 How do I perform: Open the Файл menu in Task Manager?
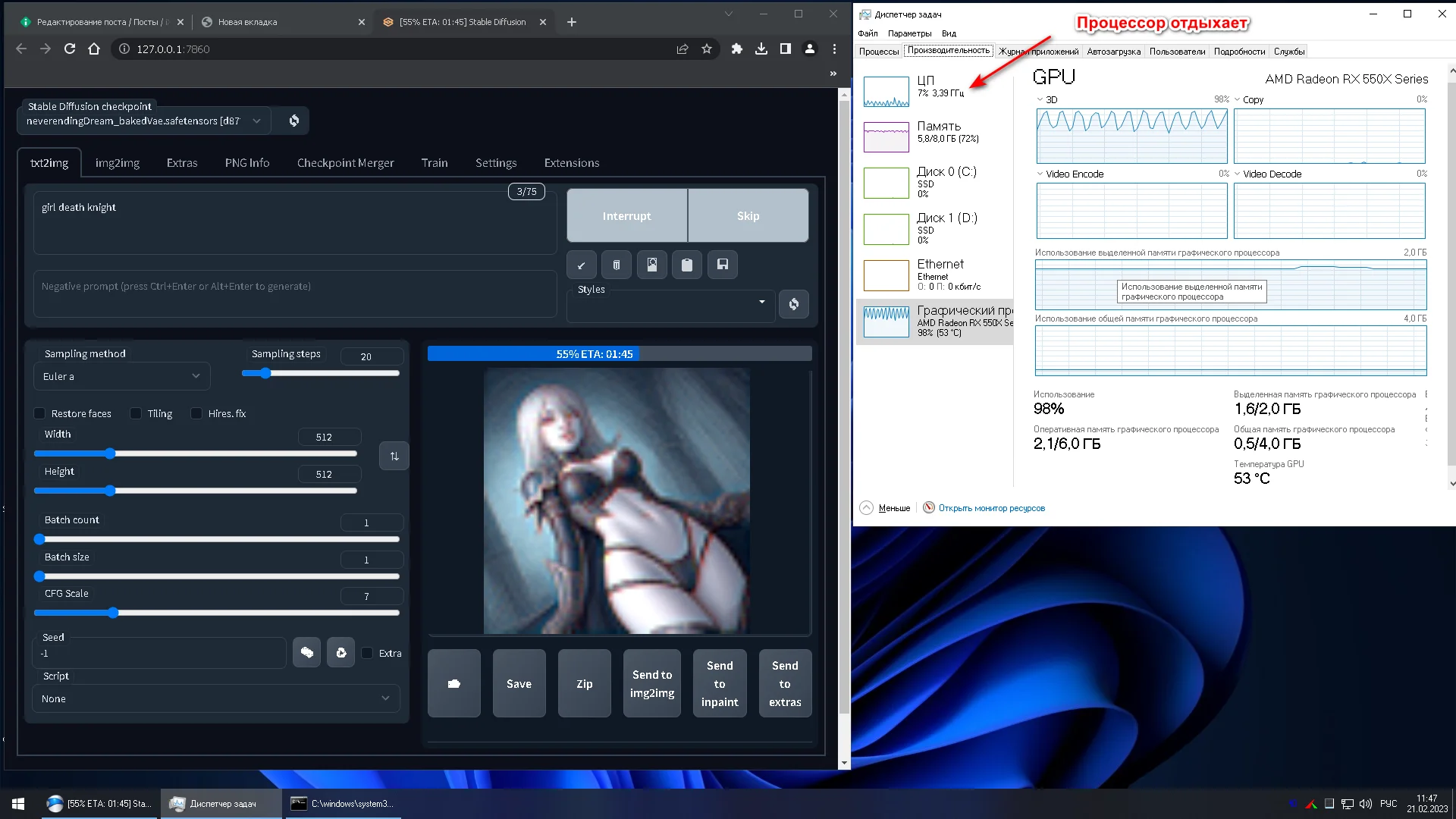pyautogui.click(x=868, y=33)
